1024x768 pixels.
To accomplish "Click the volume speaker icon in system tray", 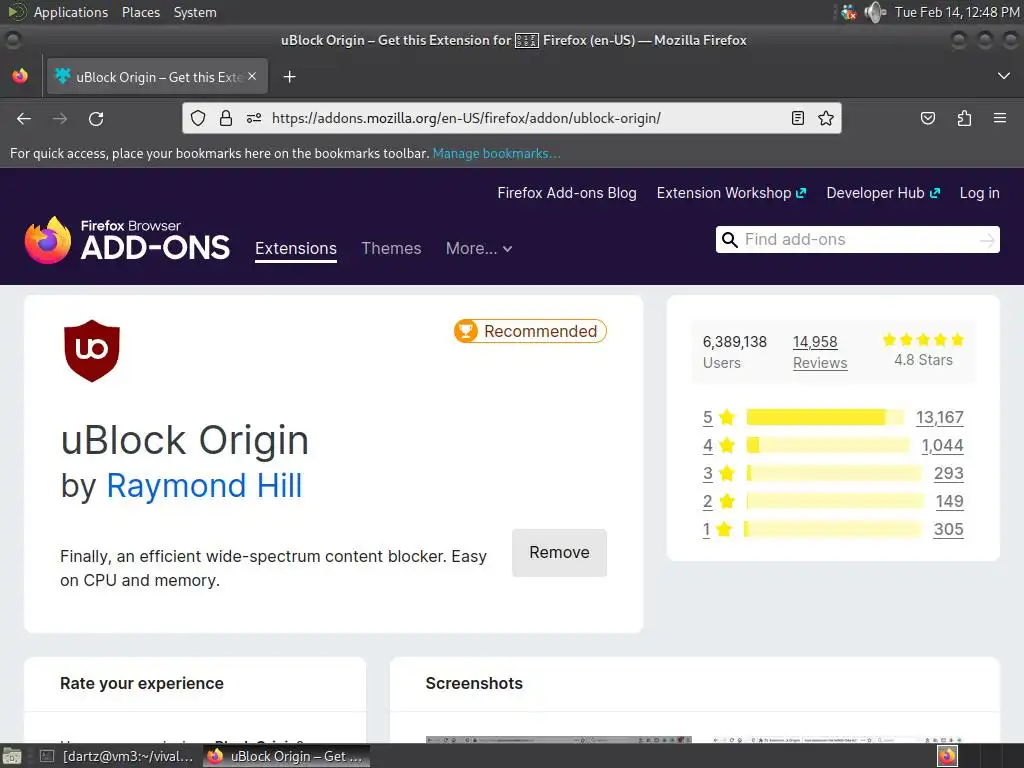I will pos(874,12).
